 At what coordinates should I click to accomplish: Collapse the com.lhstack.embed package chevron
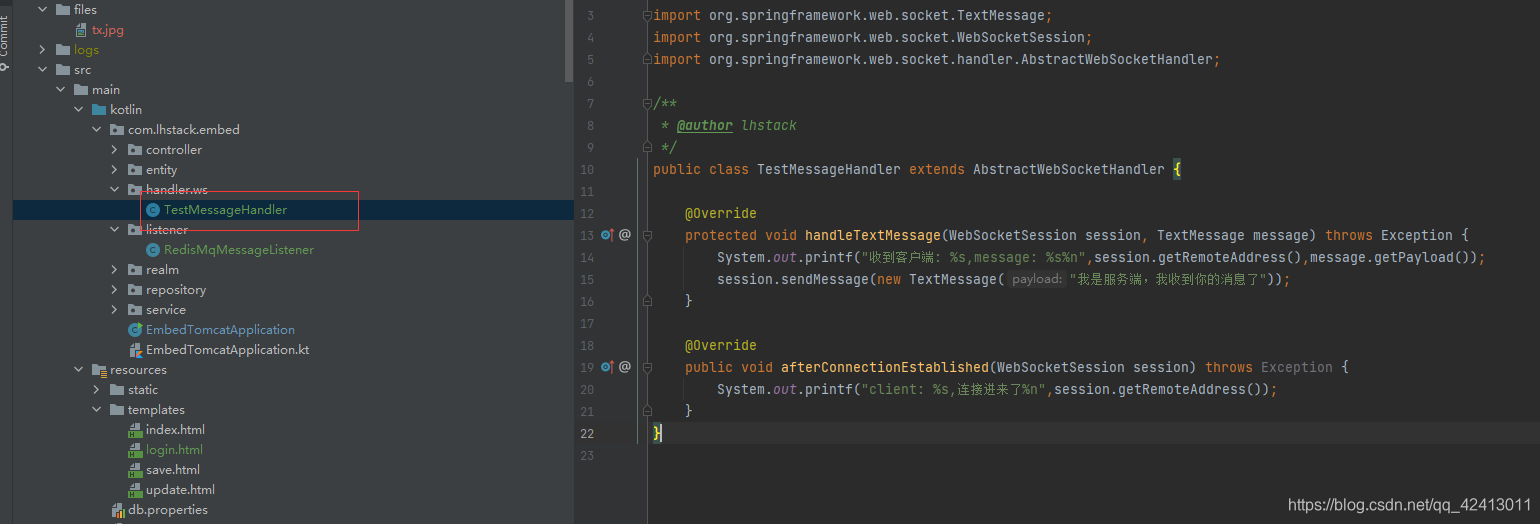tap(96, 129)
